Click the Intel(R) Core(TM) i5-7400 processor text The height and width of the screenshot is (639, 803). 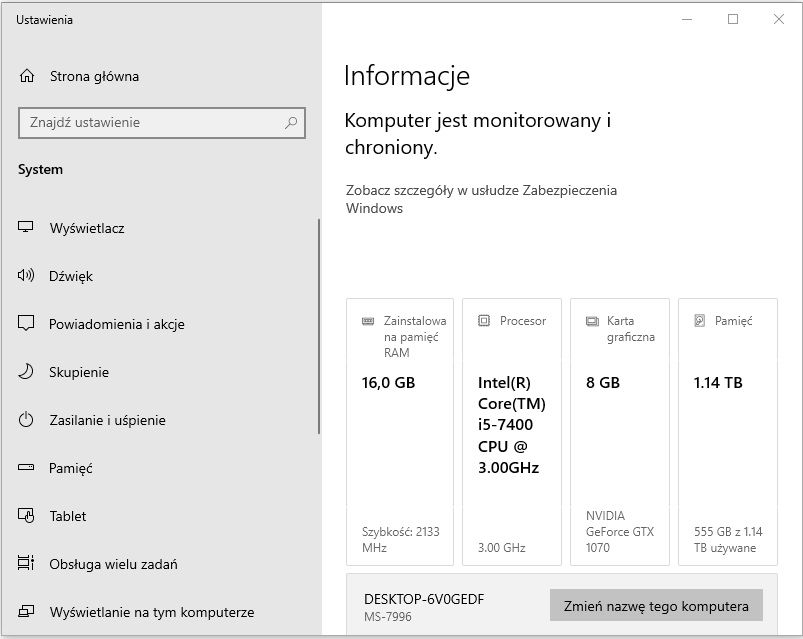512,425
